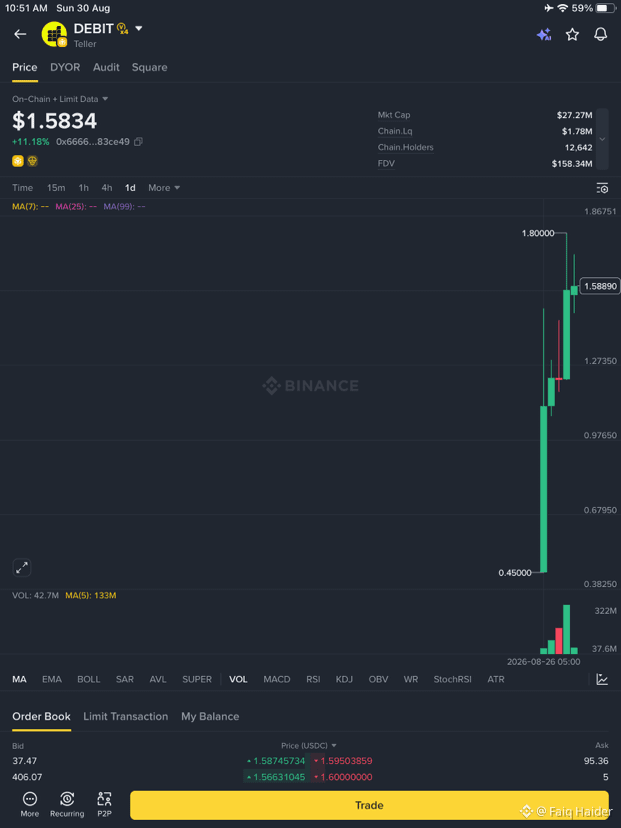This screenshot has width=621, height=828.
Task: Toggle MACD indicator
Action: (x=277, y=680)
